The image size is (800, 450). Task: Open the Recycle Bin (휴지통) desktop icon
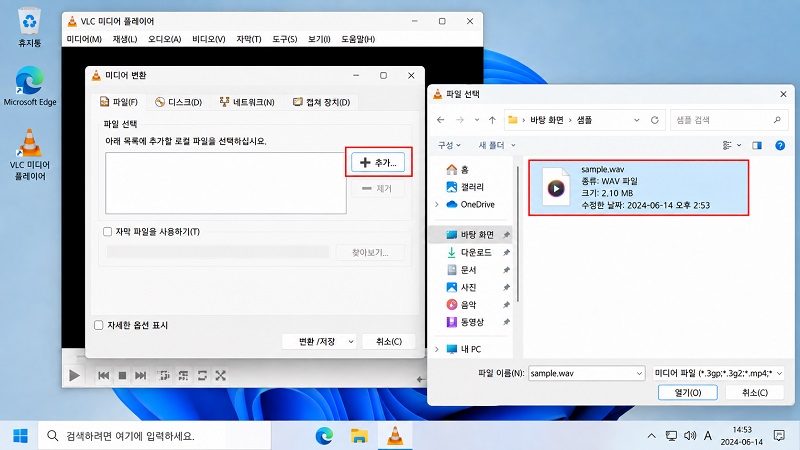coord(30,27)
